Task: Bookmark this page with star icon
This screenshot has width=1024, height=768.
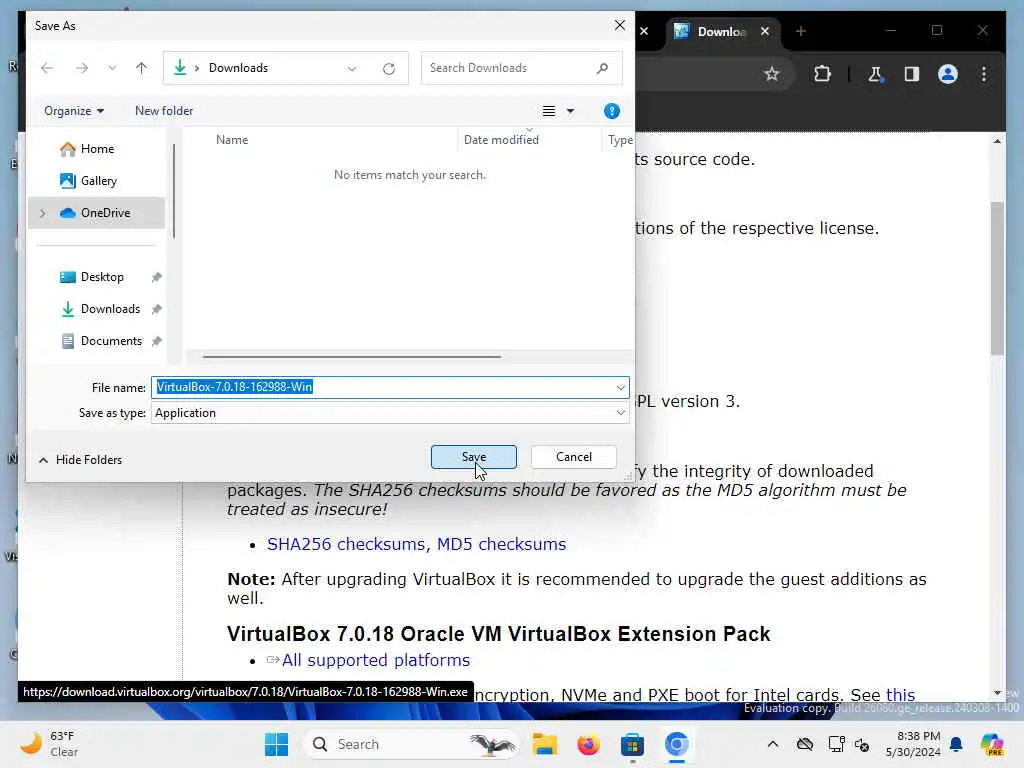Action: (x=772, y=74)
